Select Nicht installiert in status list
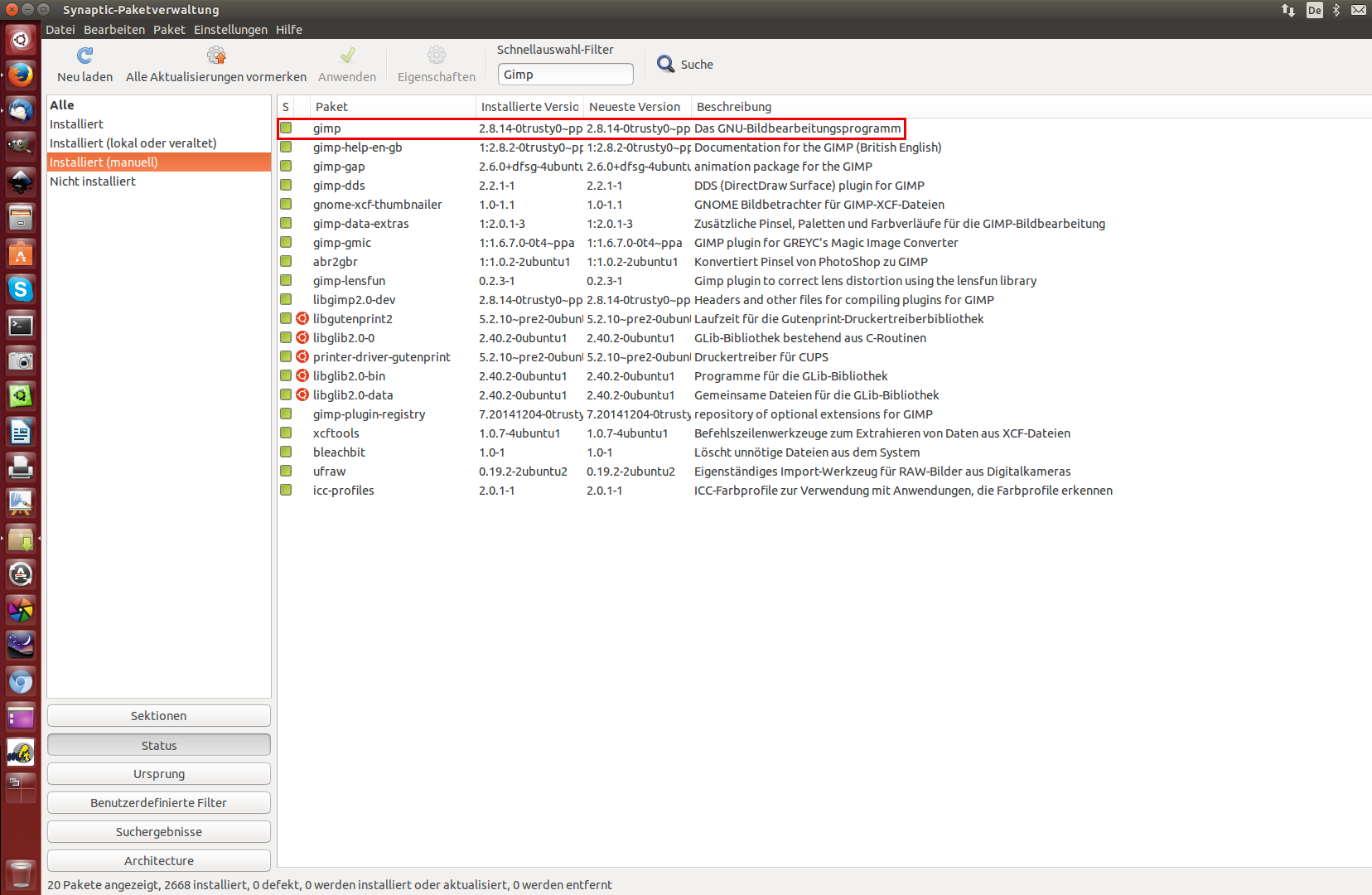This screenshot has width=1372, height=895. [x=93, y=181]
